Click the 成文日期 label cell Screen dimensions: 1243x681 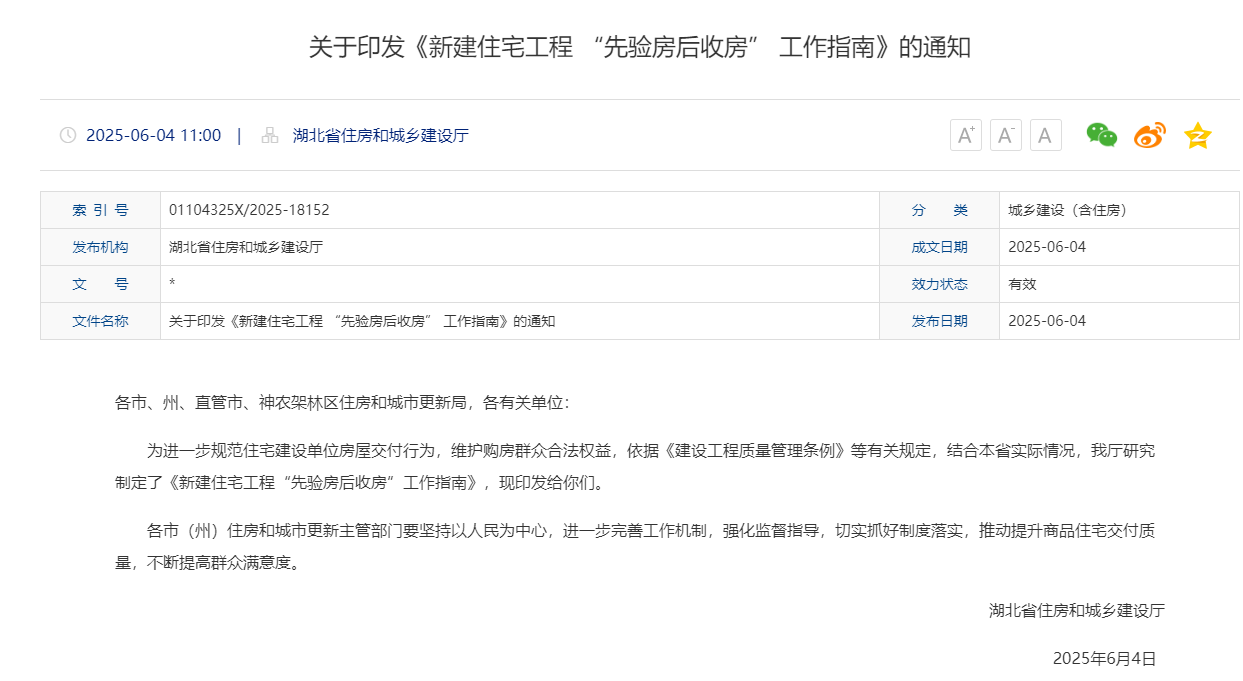click(x=939, y=247)
